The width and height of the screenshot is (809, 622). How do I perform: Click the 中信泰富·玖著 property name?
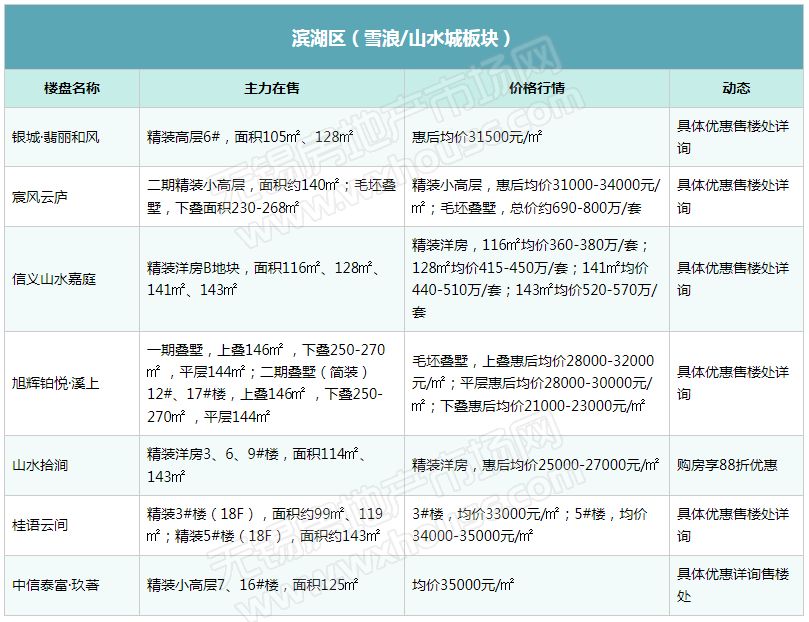[56, 585]
